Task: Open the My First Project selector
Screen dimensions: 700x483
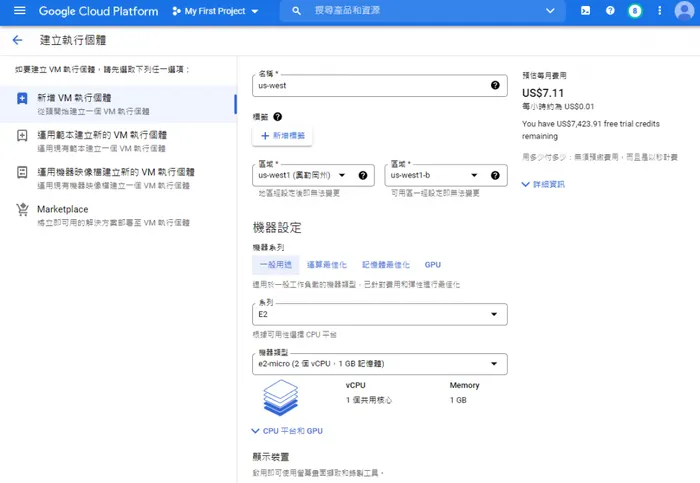Action: click(x=215, y=11)
